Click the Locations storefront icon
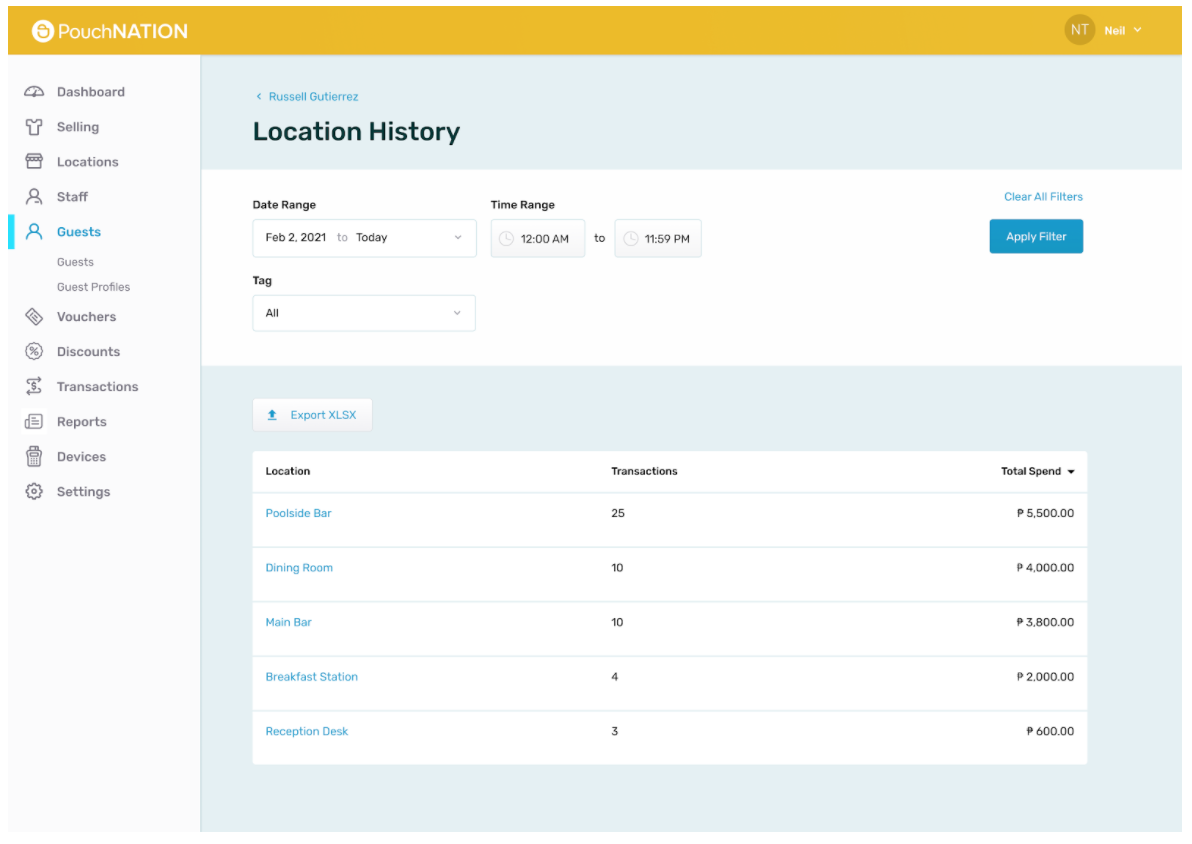The width and height of the screenshot is (1192, 844). [x=34, y=162]
